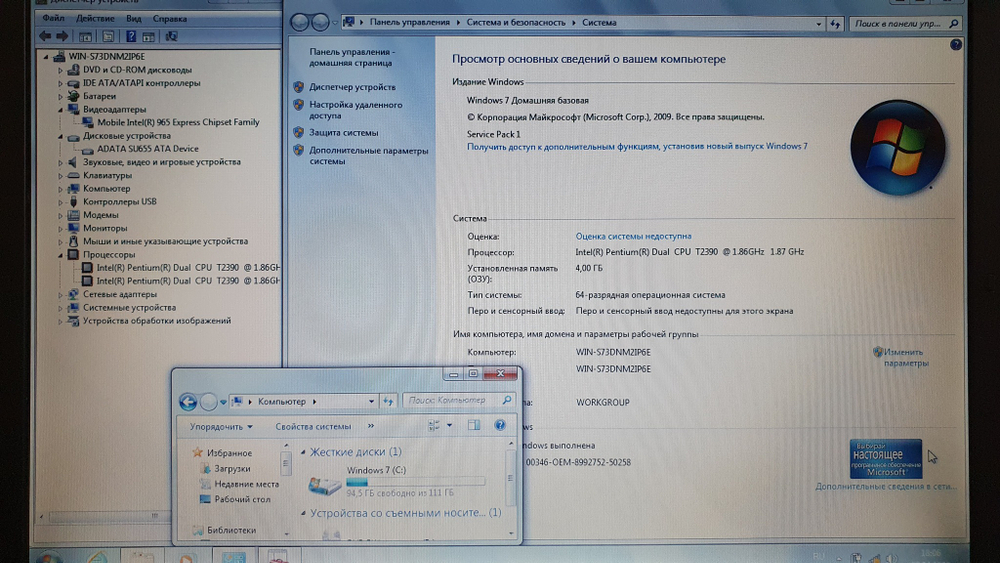Collapse Видеоадаптеры node
1000x563 pixels.
pos(61,110)
